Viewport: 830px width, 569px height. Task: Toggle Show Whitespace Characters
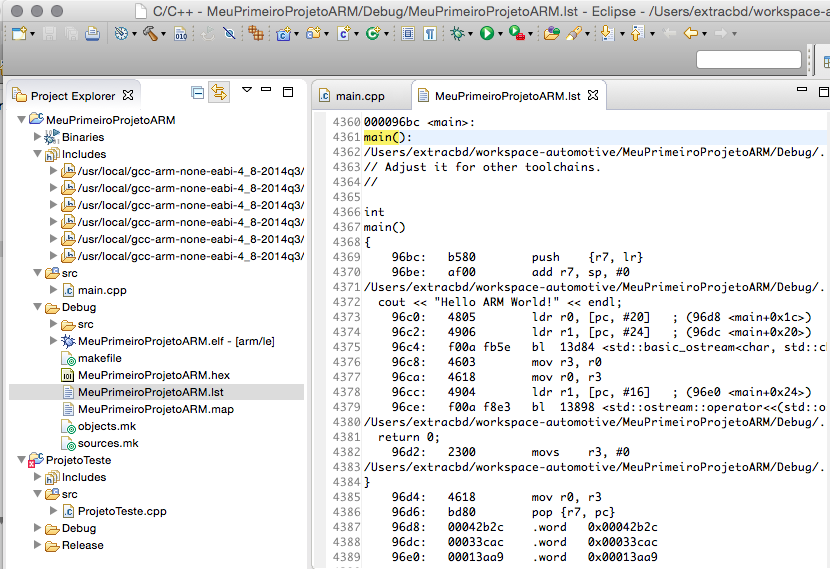(430, 34)
